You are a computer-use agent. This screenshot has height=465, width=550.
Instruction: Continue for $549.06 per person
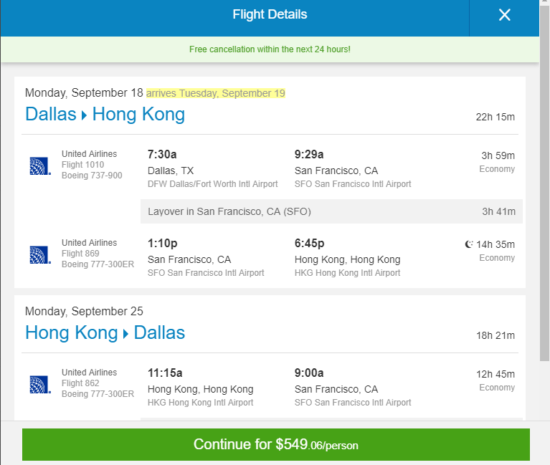[276, 444]
